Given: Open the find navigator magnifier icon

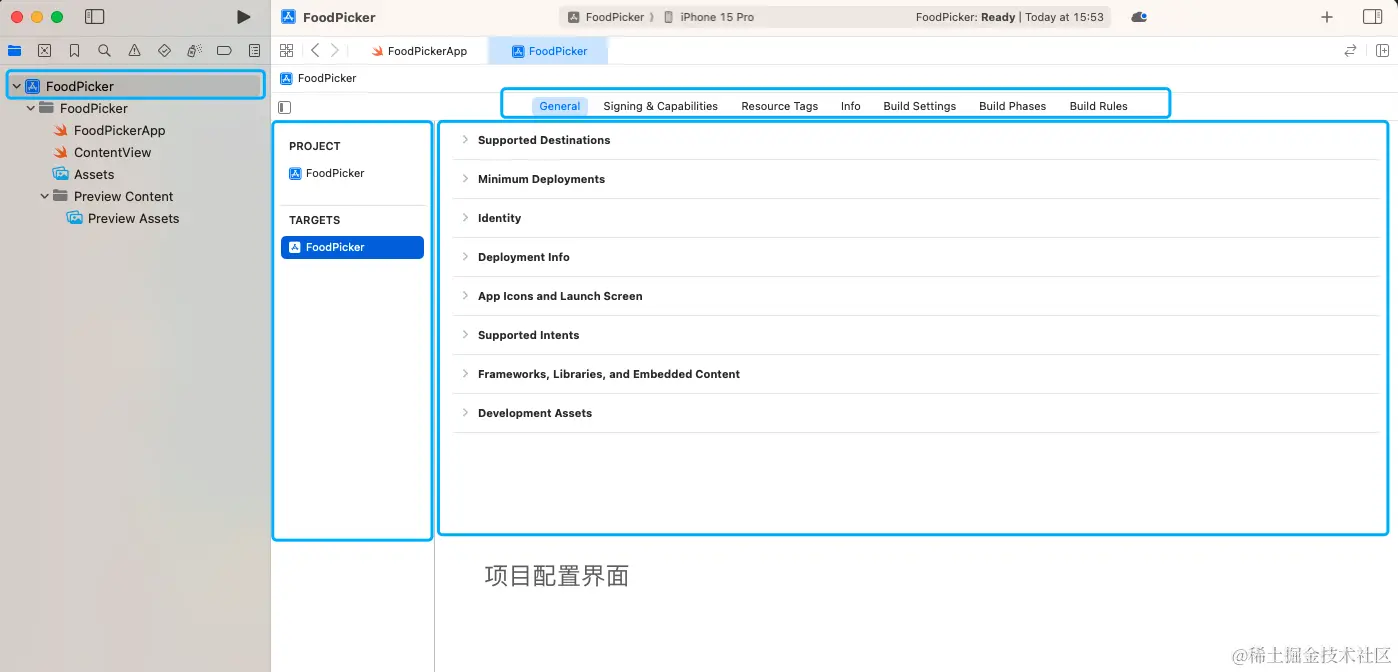Looking at the screenshot, I should coord(104,50).
